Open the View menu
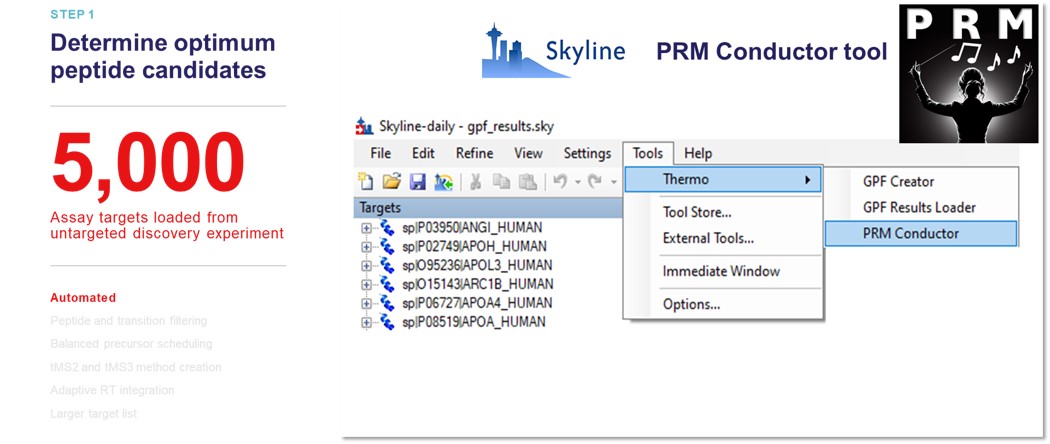This screenshot has width=1050, height=444. [528, 153]
